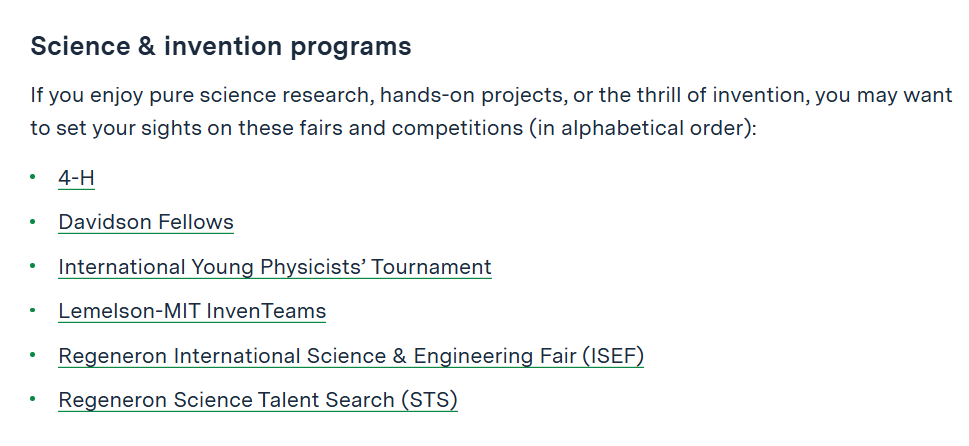969x446 pixels.
Task: Click the bullet beside Lemelson-MIT InvenTeams
Action: (33, 311)
